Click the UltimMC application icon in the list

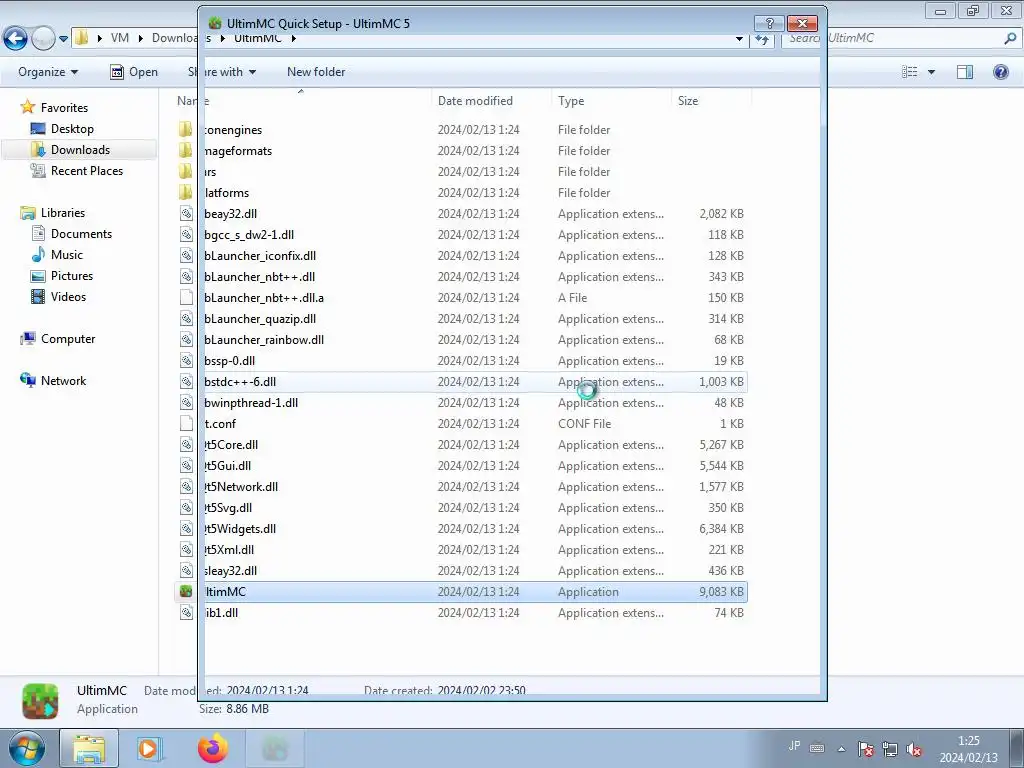[186, 592]
